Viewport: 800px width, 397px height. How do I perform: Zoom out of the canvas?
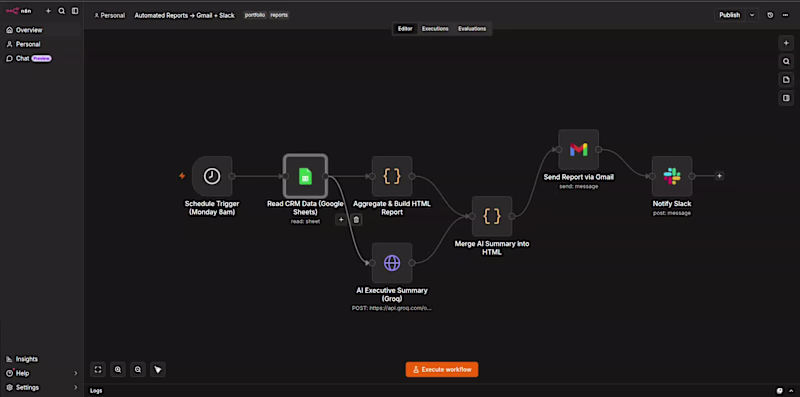click(x=138, y=369)
